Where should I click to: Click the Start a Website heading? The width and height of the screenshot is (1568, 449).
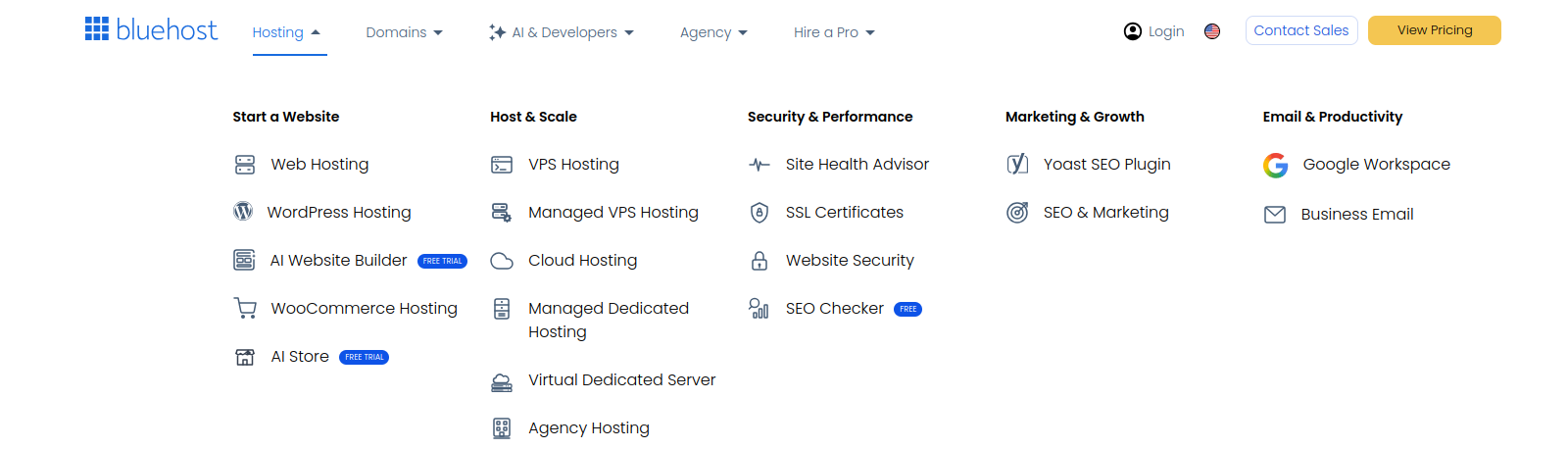285,117
